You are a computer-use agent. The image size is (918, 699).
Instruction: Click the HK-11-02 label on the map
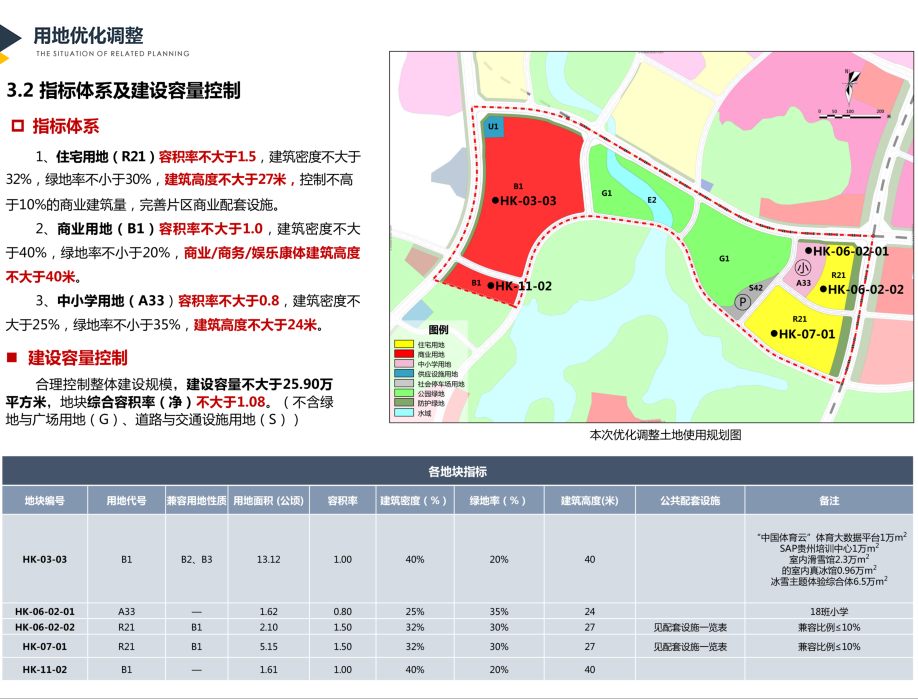pyautogui.click(x=523, y=286)
